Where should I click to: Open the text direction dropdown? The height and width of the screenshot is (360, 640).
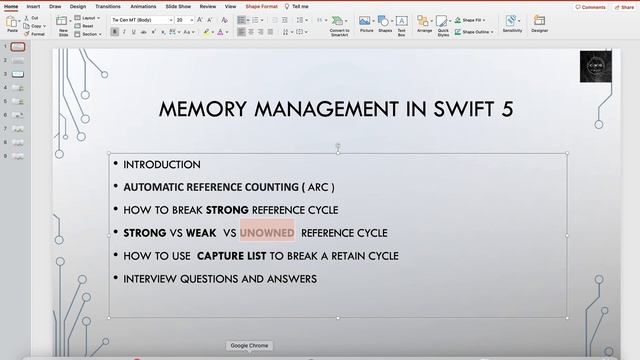(x=292, y=32)
